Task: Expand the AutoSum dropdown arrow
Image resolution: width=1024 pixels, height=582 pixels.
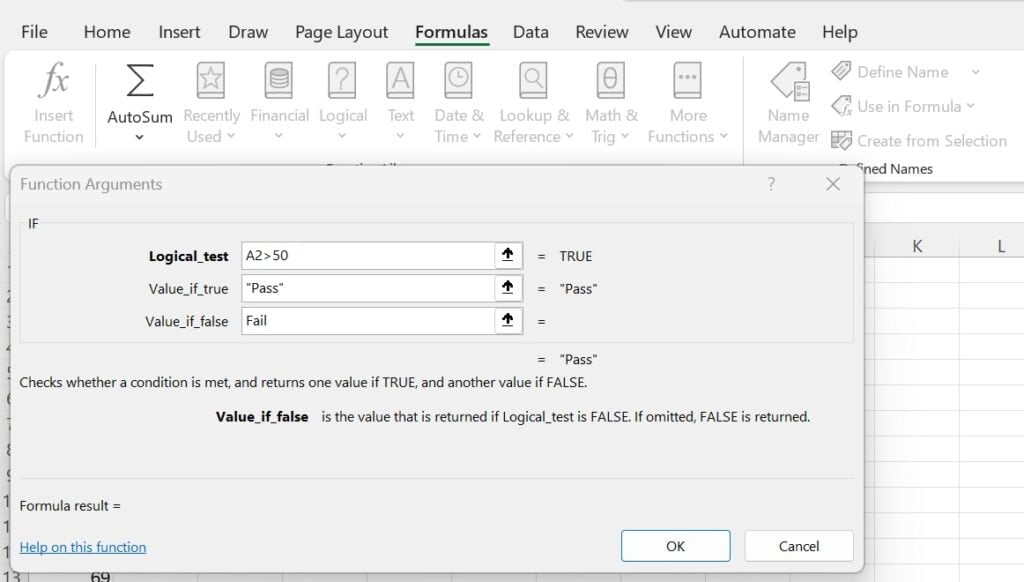Action: coord(139,137)
